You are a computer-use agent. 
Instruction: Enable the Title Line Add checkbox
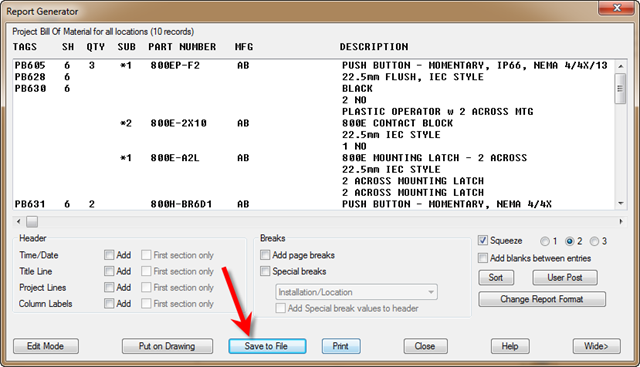[109, 271]
